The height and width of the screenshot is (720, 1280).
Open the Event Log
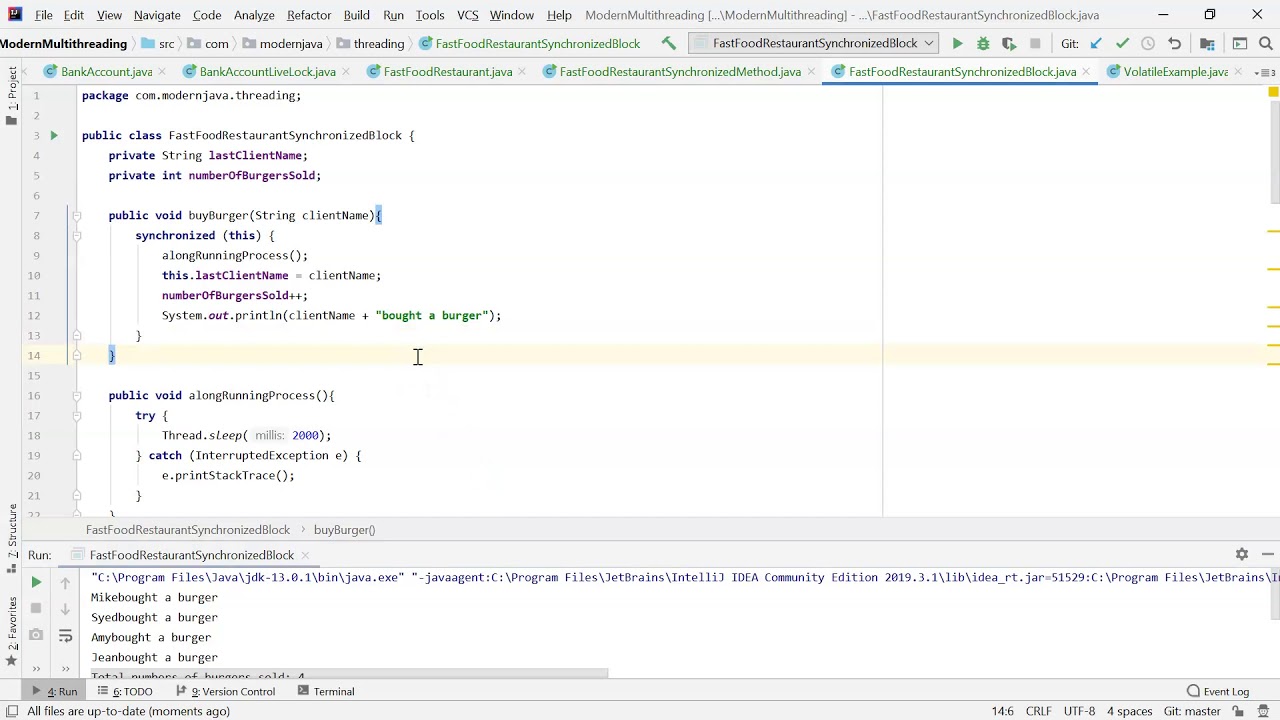coord(1218,692)
